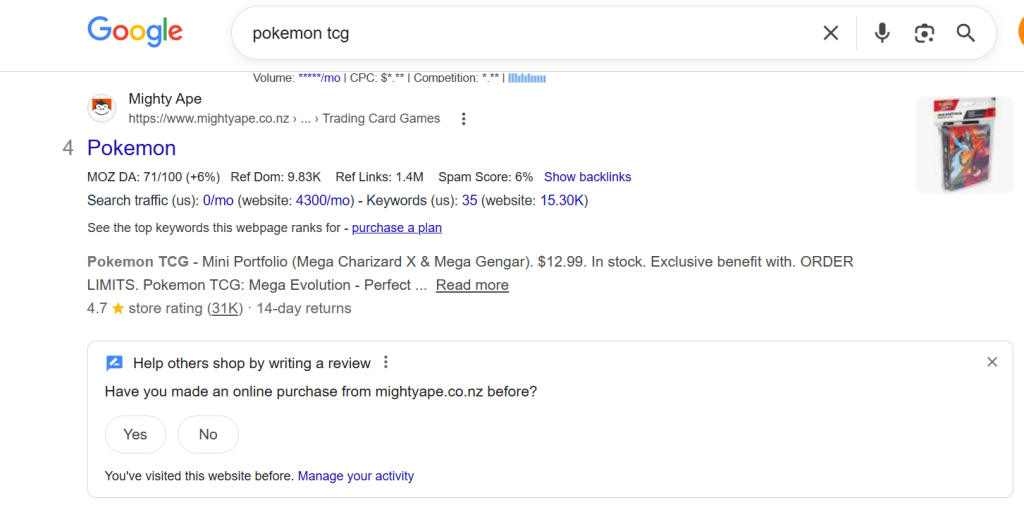
Task: Click the purchase a plan link
Action: (396, 228)
